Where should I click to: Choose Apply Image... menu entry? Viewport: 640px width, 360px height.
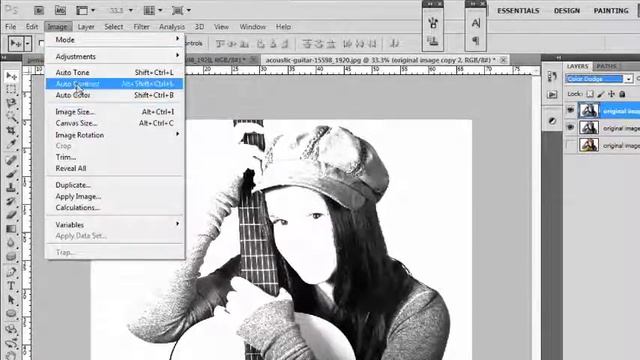click(115, 196)
